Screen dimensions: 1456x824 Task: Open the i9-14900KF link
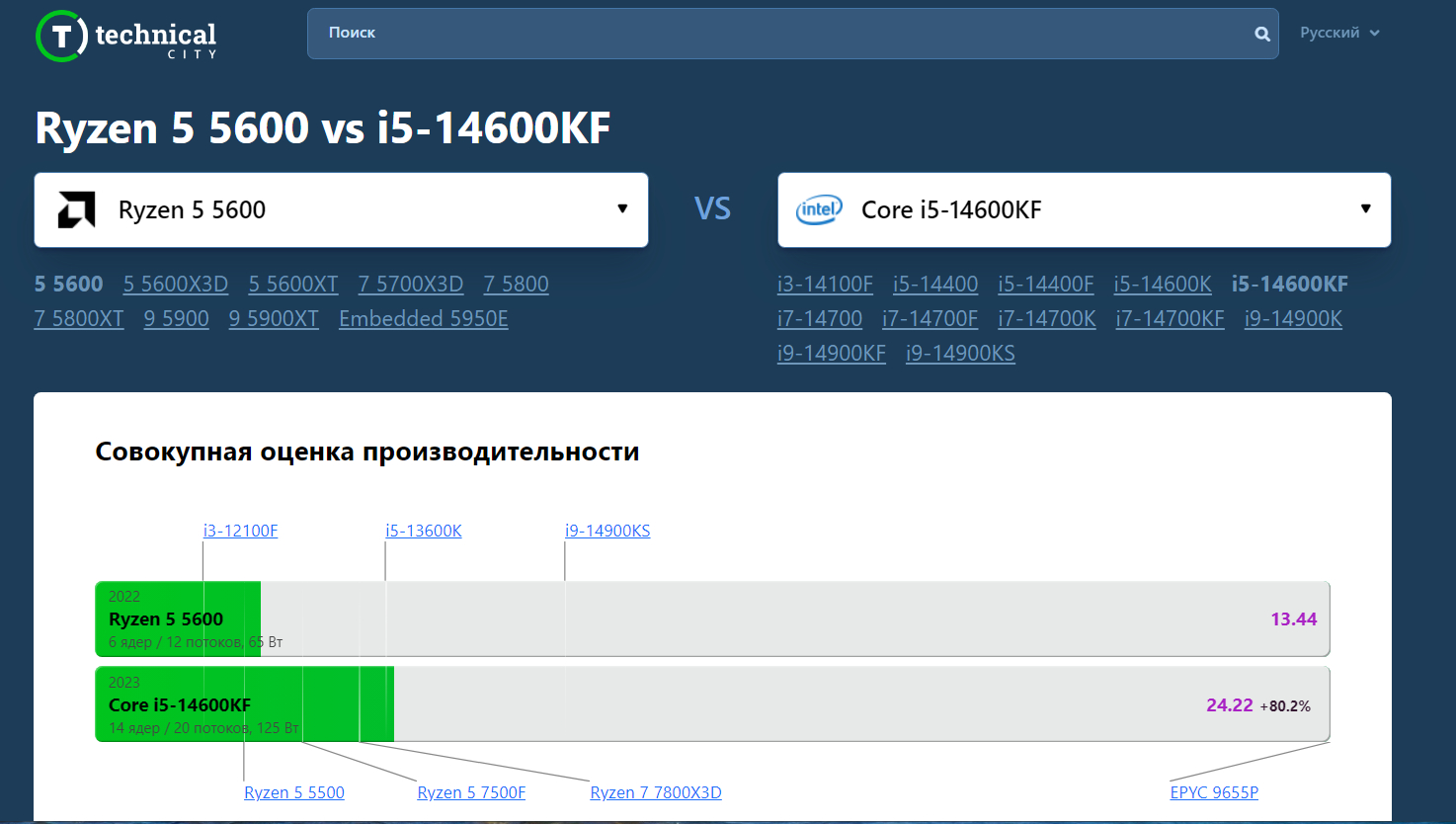832,354
